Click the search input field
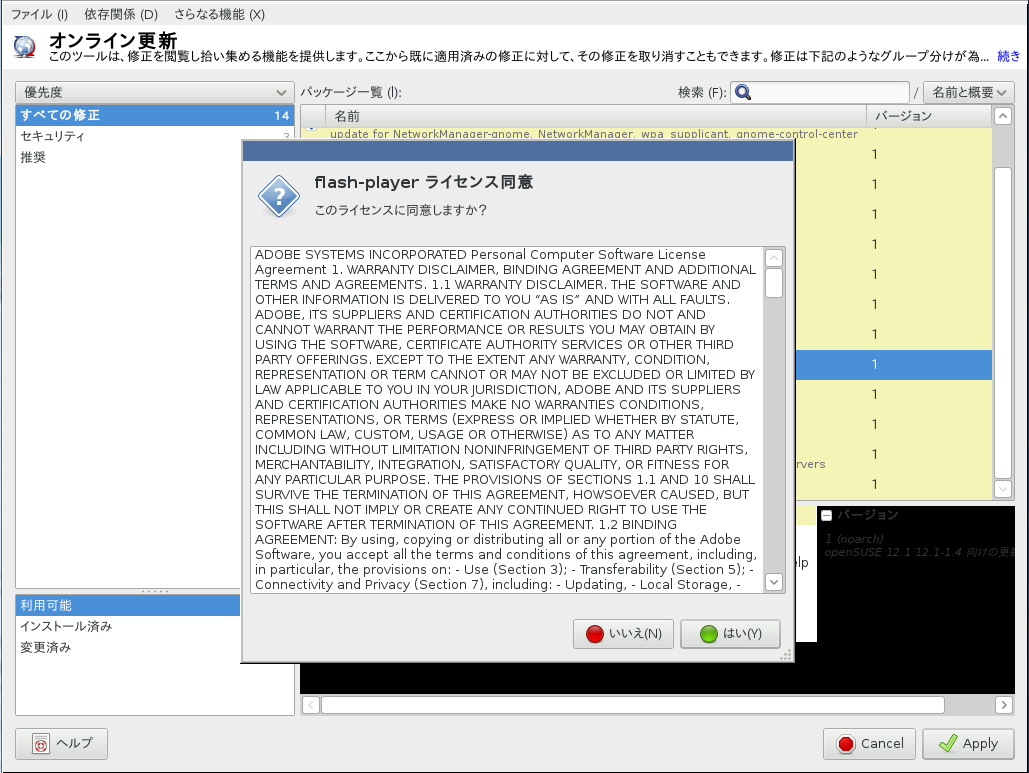The height and width of the screenshot is (773, 1029). pyautogui.click(x=820, y=93)
